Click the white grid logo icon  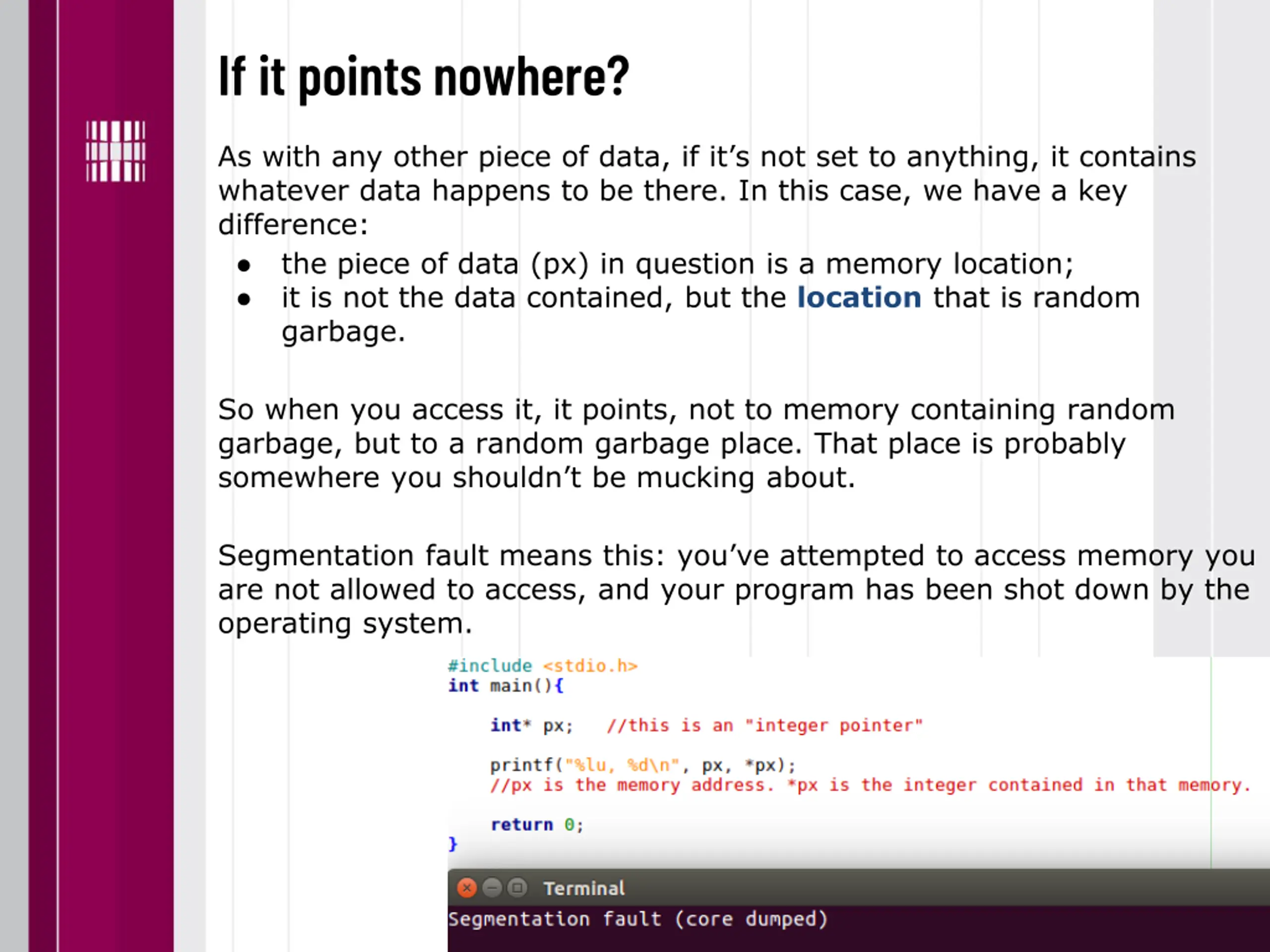coord(116,152)
